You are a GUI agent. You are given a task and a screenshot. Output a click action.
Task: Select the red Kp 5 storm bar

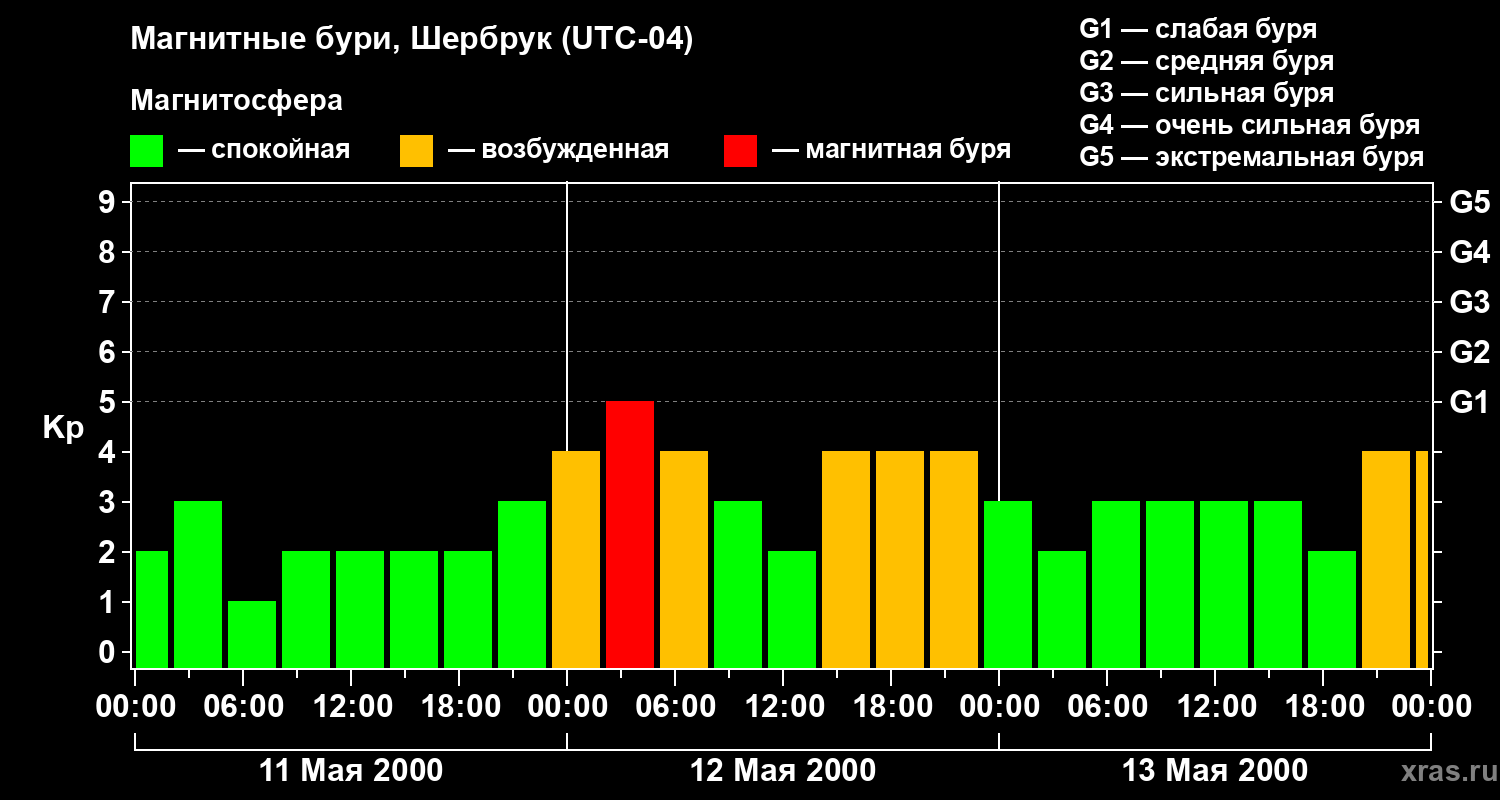[630, 534]
